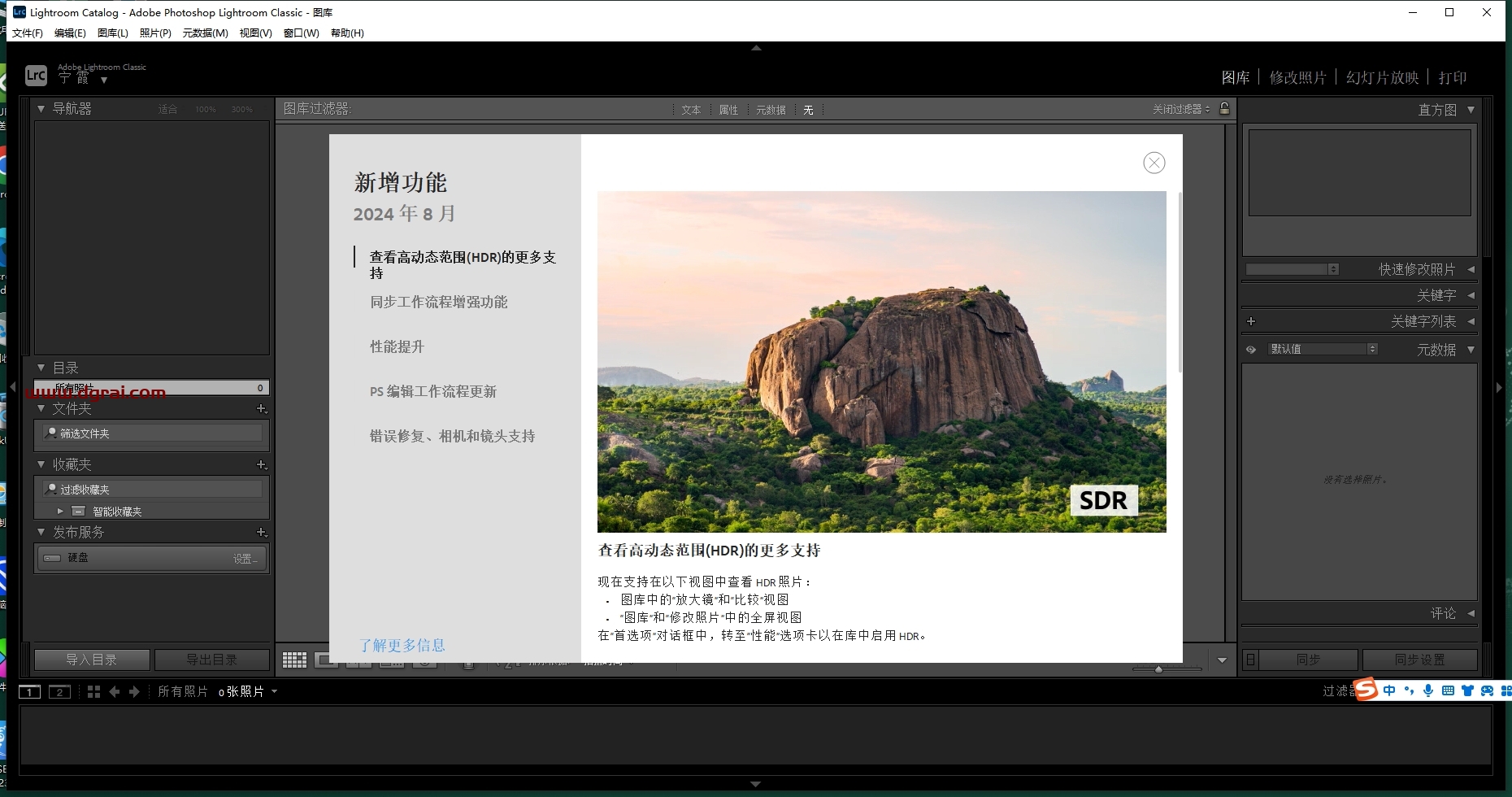Click the 导入目录 button
Viewport: 1512px width, 797px height.
point(92,660)
